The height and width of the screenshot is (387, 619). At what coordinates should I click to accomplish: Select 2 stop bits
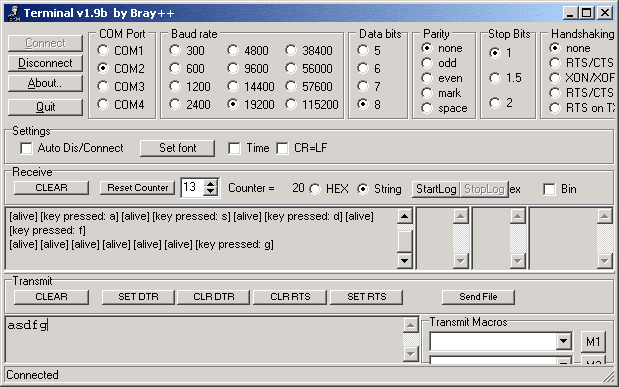(501, 103)
